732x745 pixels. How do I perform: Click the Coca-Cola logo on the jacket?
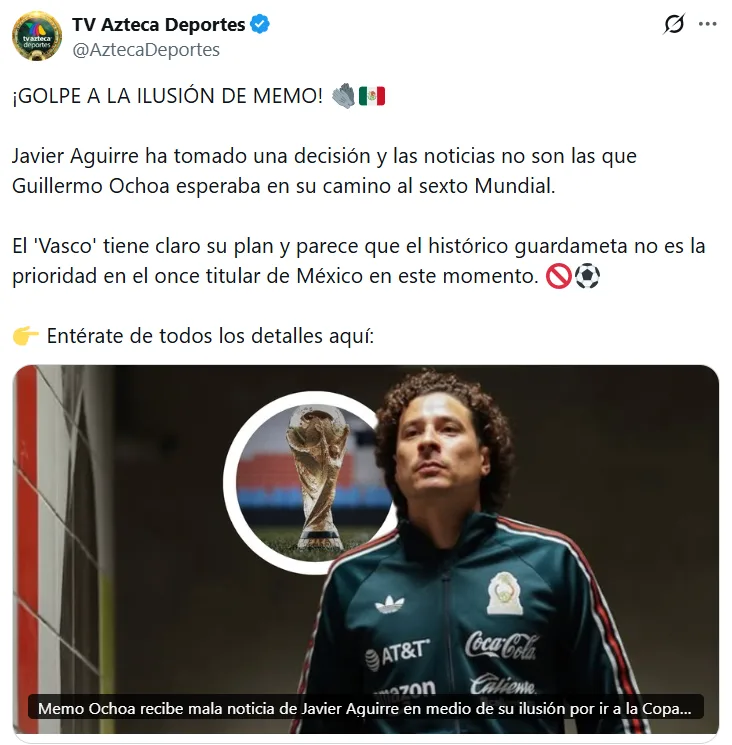pos(502,645)
